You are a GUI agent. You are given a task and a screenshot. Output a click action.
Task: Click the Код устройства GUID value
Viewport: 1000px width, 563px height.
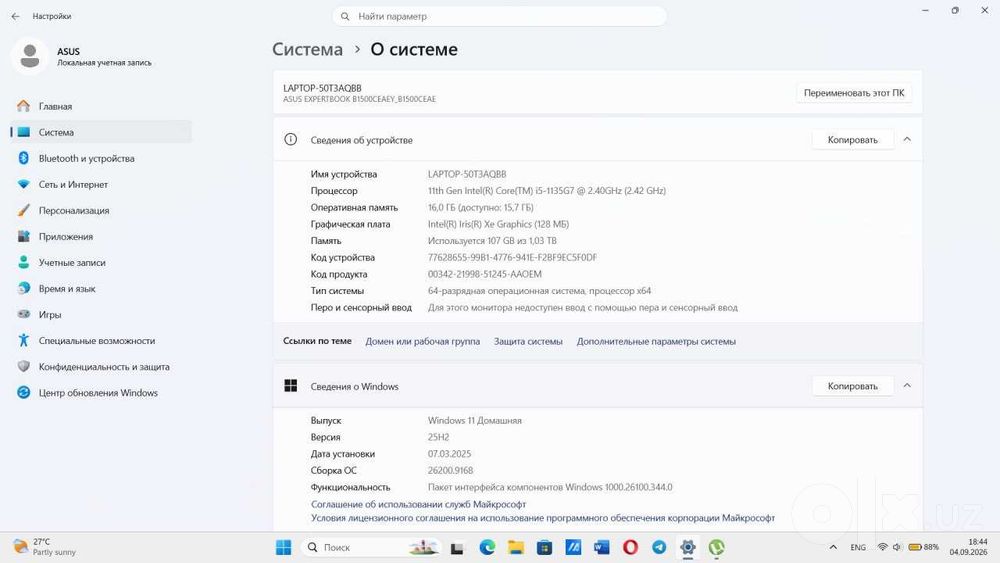(x=512, y=258)
